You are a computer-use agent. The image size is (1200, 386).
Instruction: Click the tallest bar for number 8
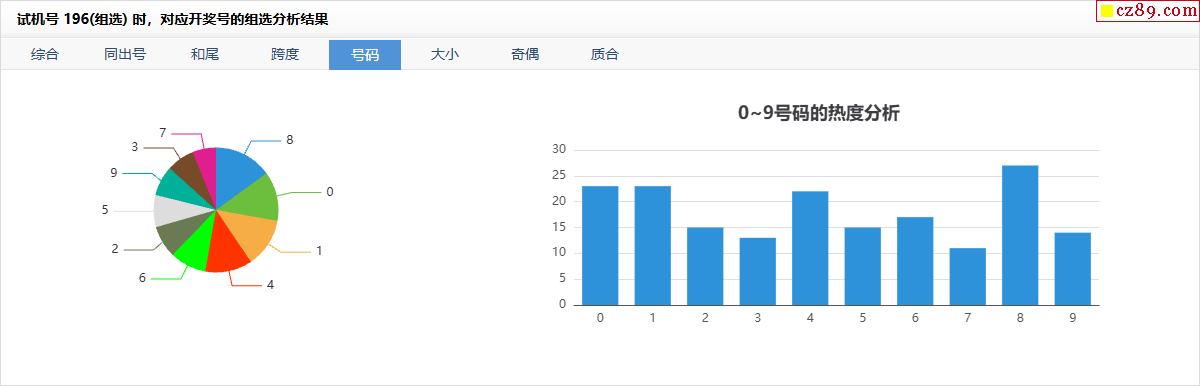click(1020, 235)
